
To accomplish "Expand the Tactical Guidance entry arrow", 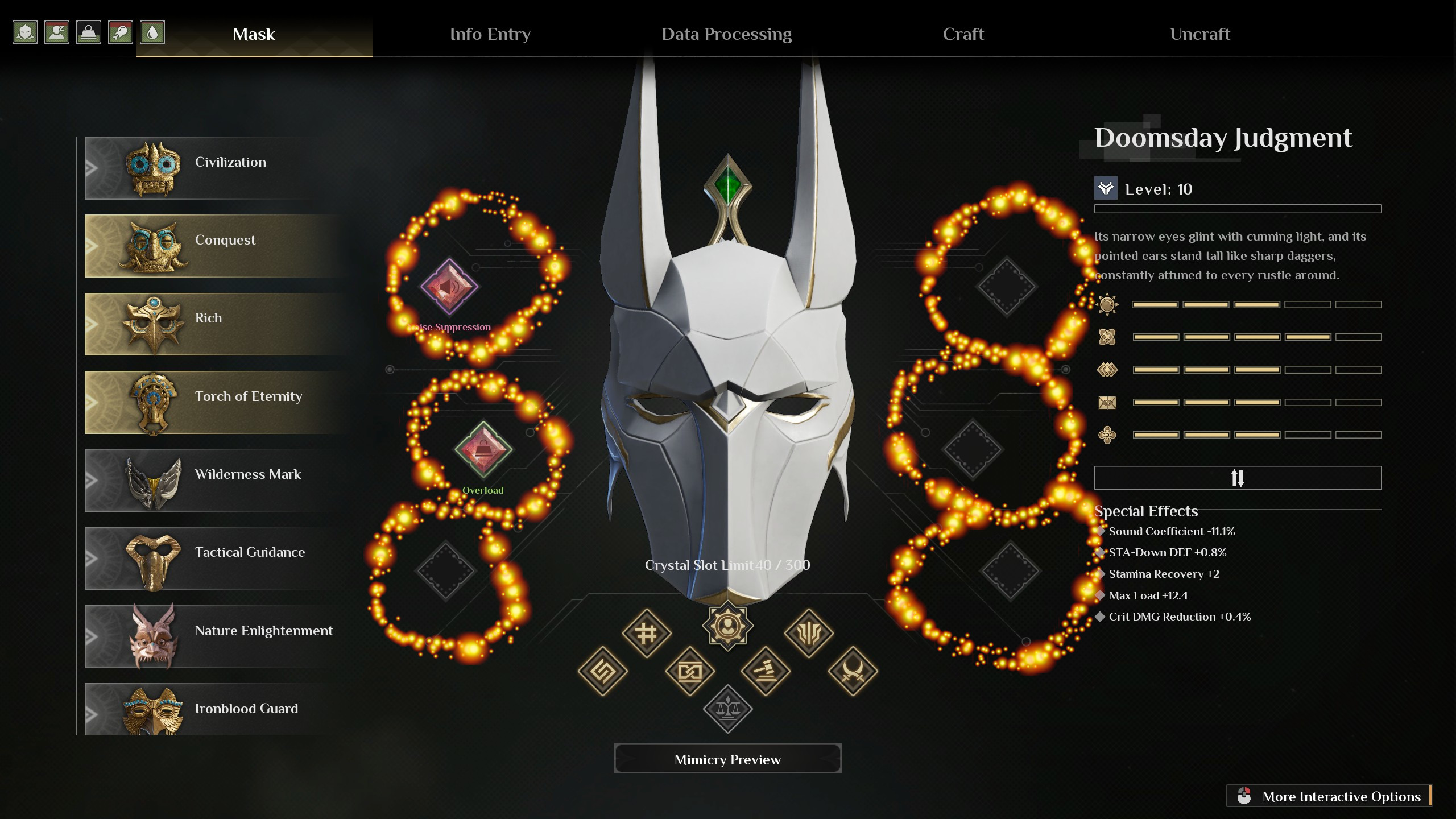I will click(x=91, y=558).
